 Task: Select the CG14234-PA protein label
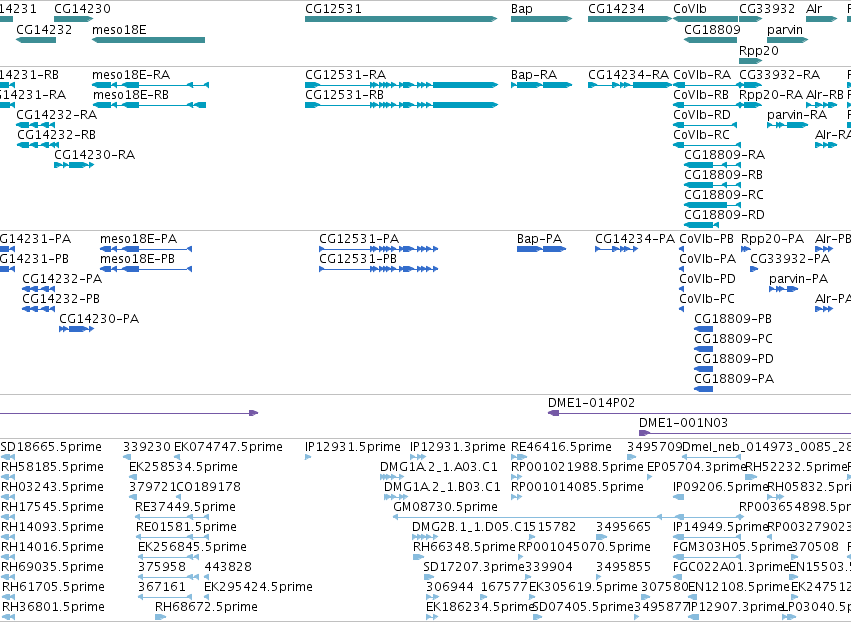635,239
